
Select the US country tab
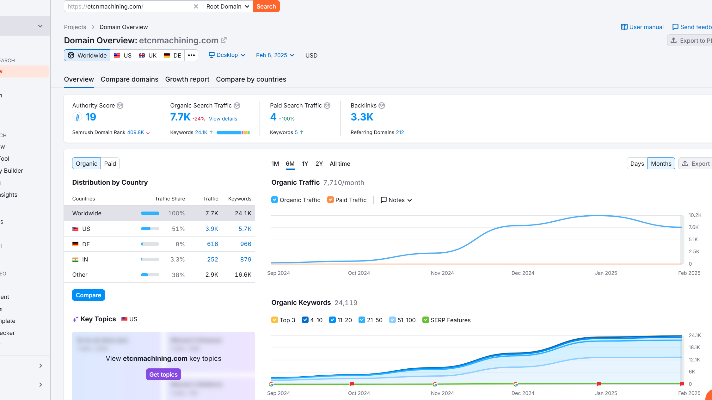[x=123, y=55]
